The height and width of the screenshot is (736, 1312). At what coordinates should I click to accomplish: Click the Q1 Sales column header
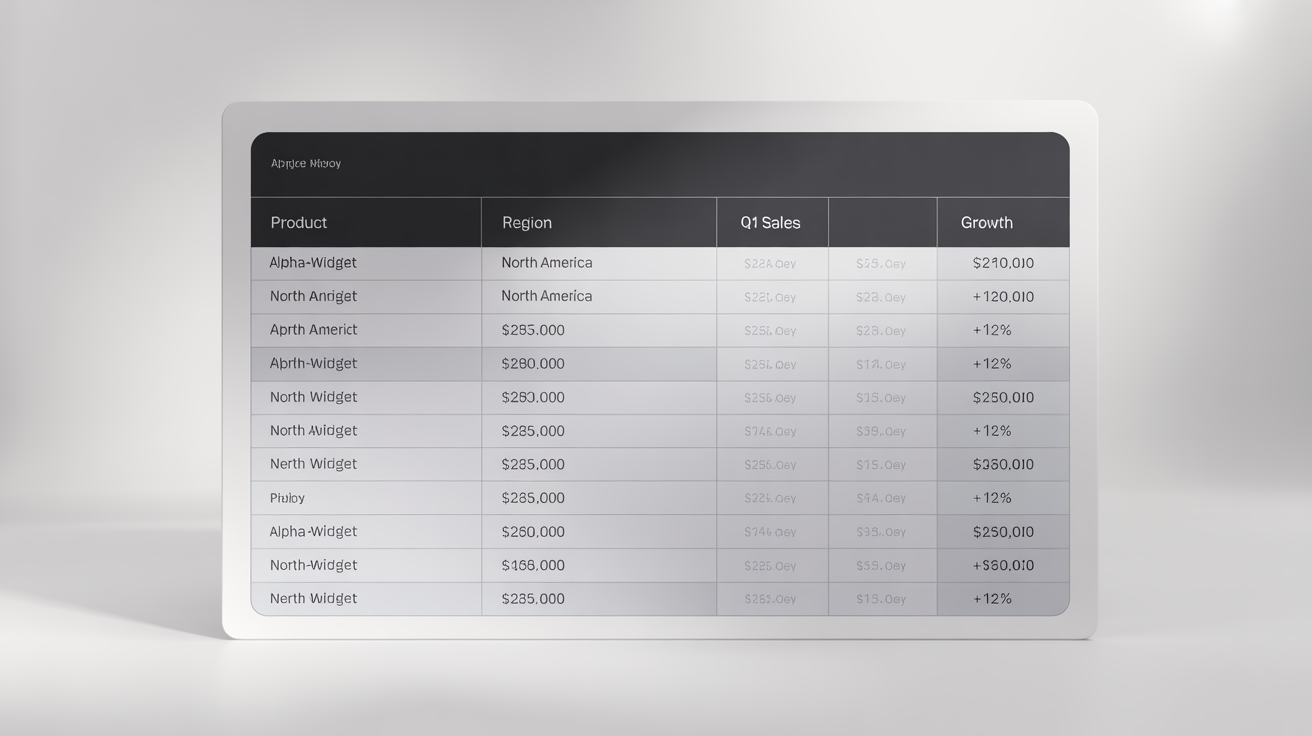(x=770, y=222)
